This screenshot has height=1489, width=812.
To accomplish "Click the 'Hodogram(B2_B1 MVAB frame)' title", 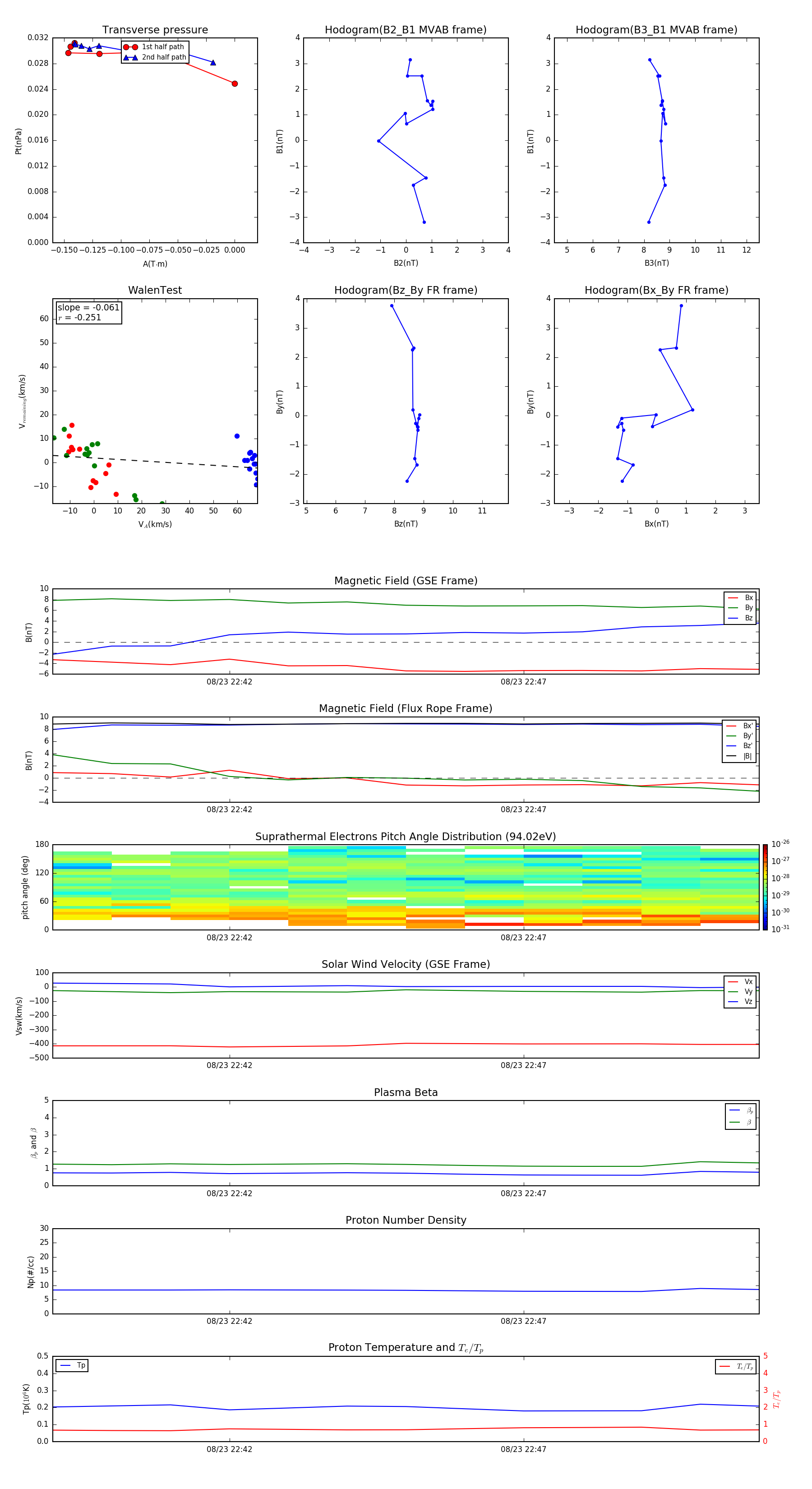I will 406,30.
